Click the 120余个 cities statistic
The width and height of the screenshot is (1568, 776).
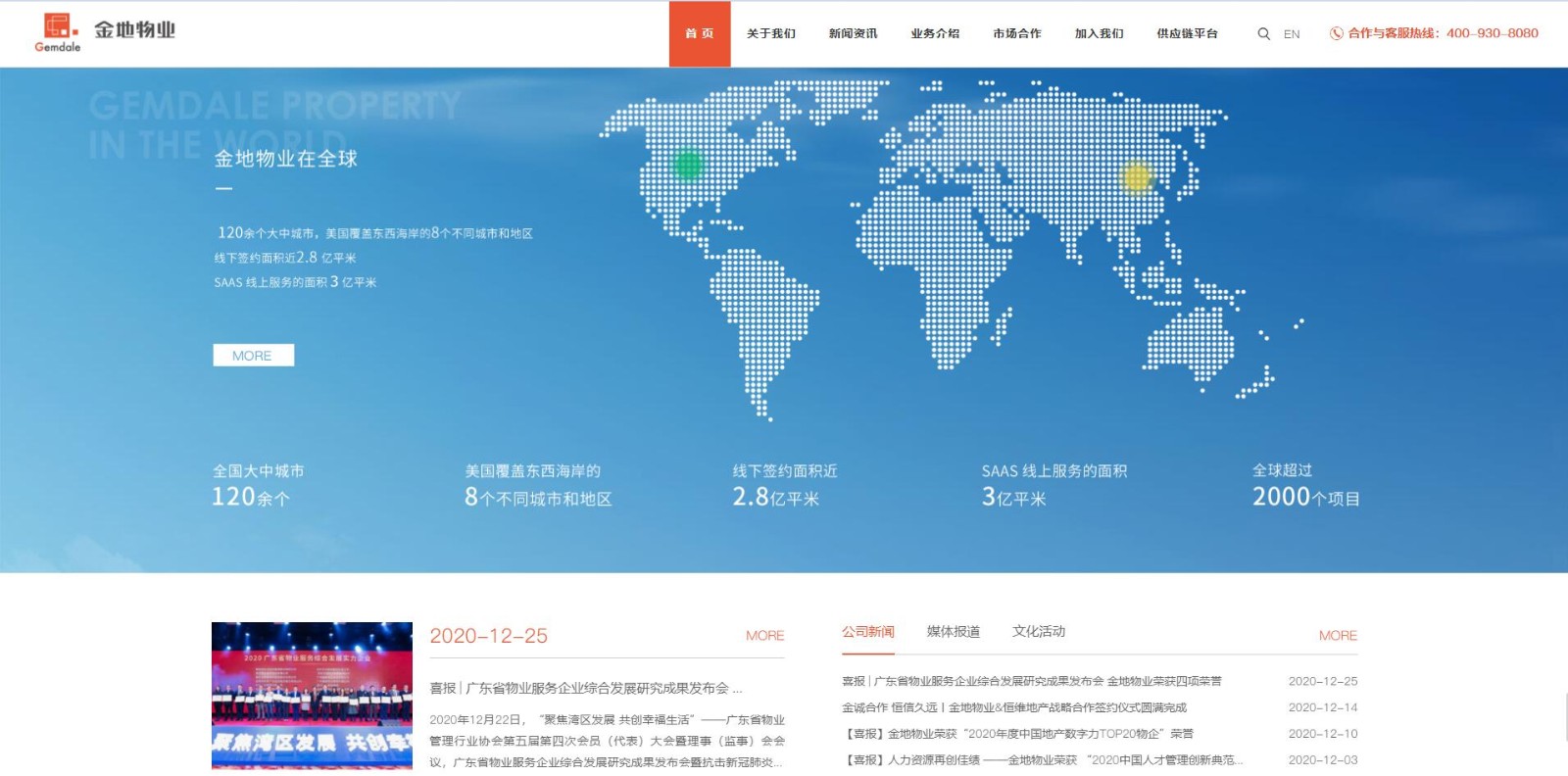click(258, 485)
